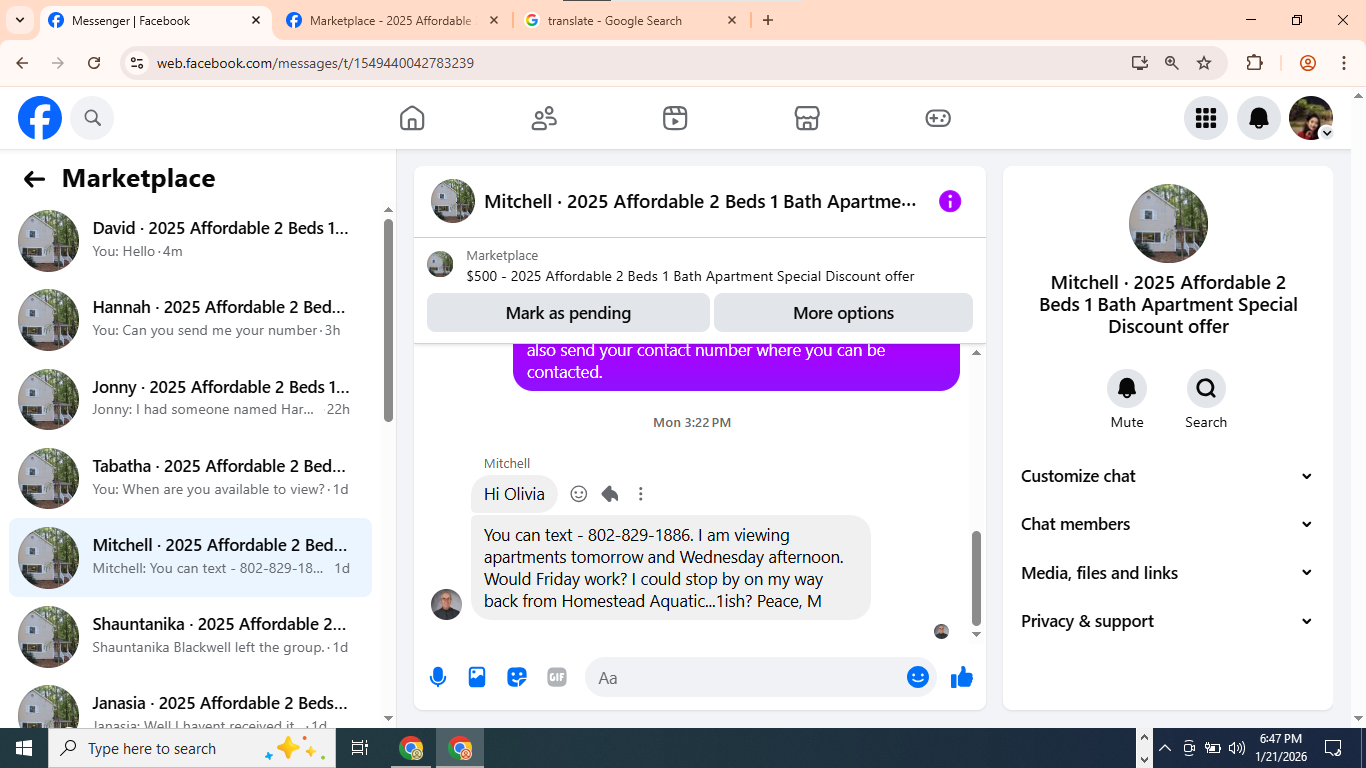Click Mitchell's avatar beside the message
Image resolution: width=1366 pixels, height=768 pixels.
446,604
